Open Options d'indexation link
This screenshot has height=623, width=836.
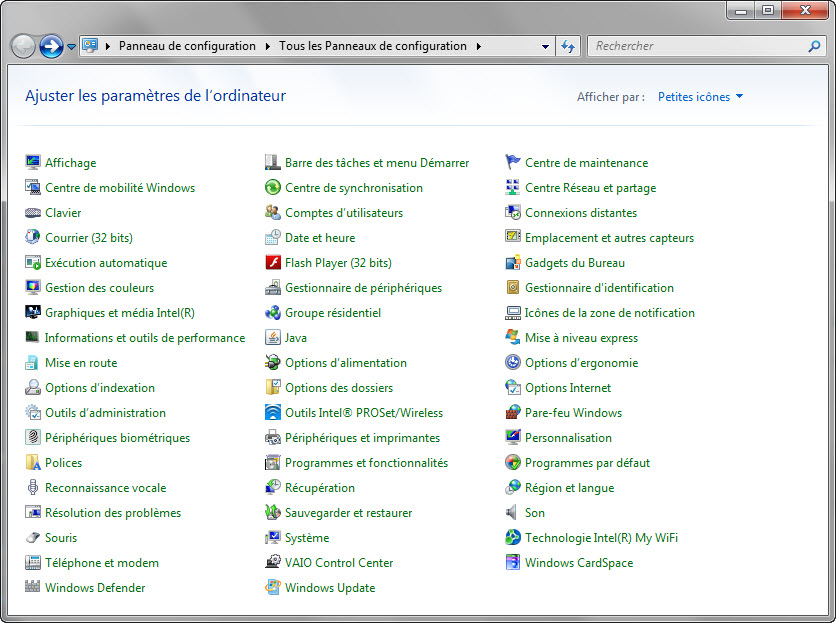point(100,388)
